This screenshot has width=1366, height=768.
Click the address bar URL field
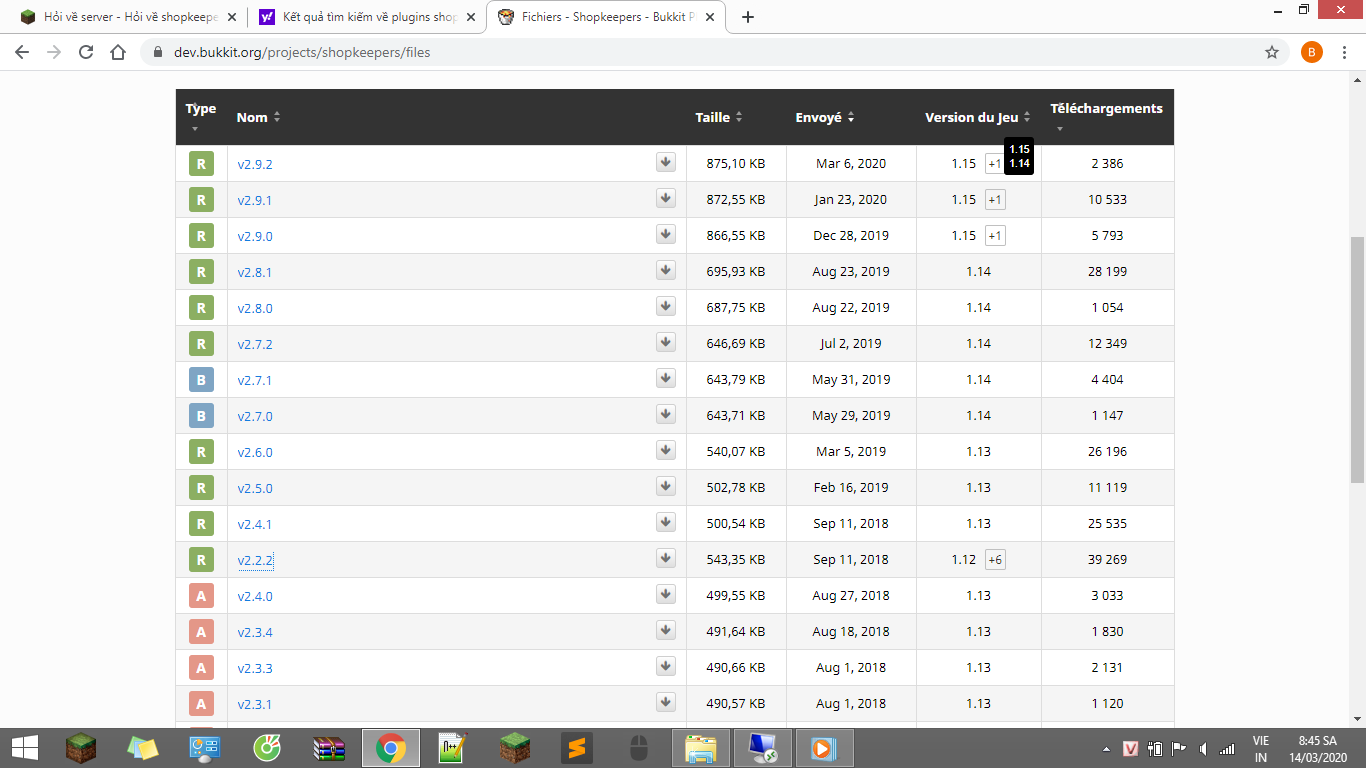pos(700,52)
